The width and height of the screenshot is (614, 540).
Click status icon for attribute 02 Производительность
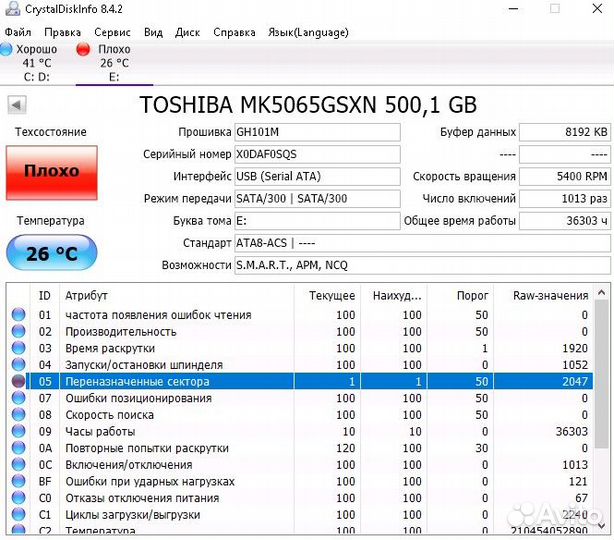coord(18,331)
